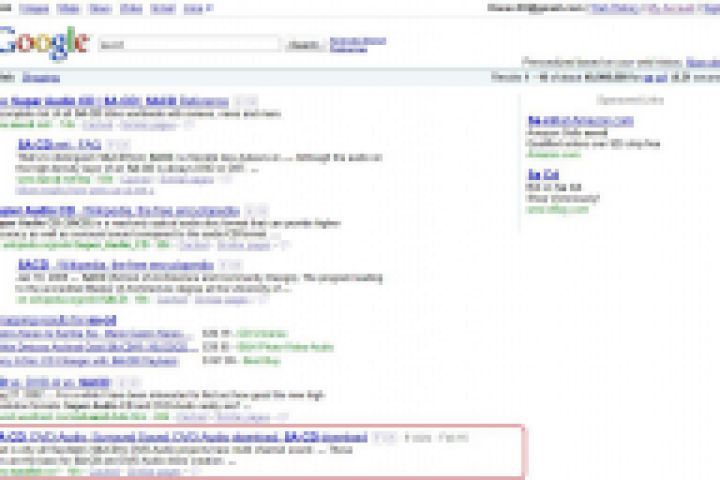
Task: Click the Search button beside the query box
Action: pyautogui.click(x=304, y=45)
